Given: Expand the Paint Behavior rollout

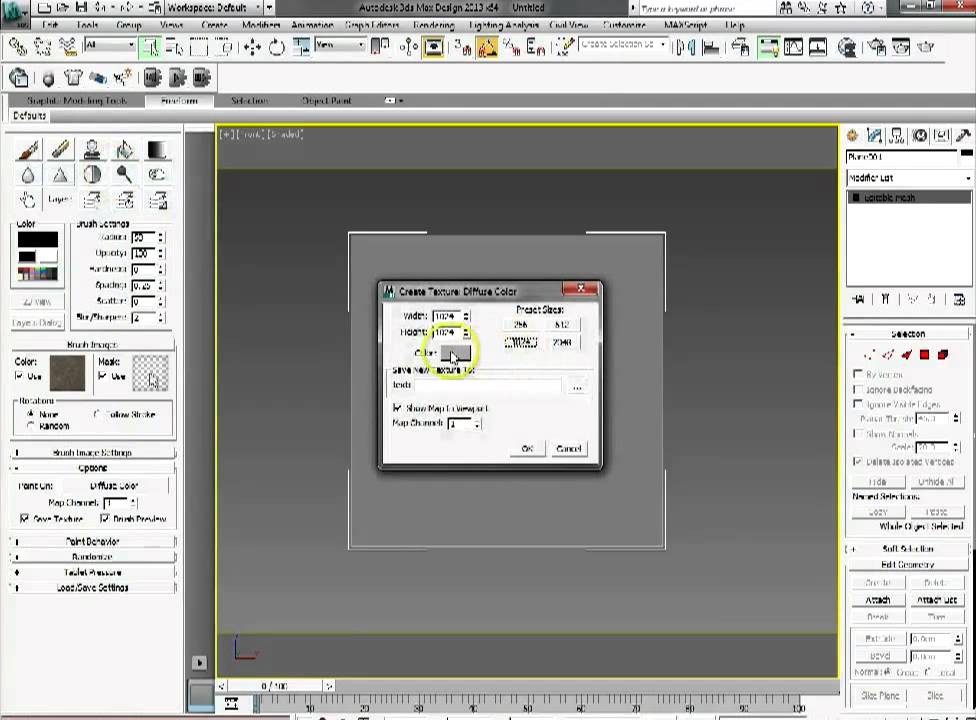Looking at the screenshot, I should 93,541.
